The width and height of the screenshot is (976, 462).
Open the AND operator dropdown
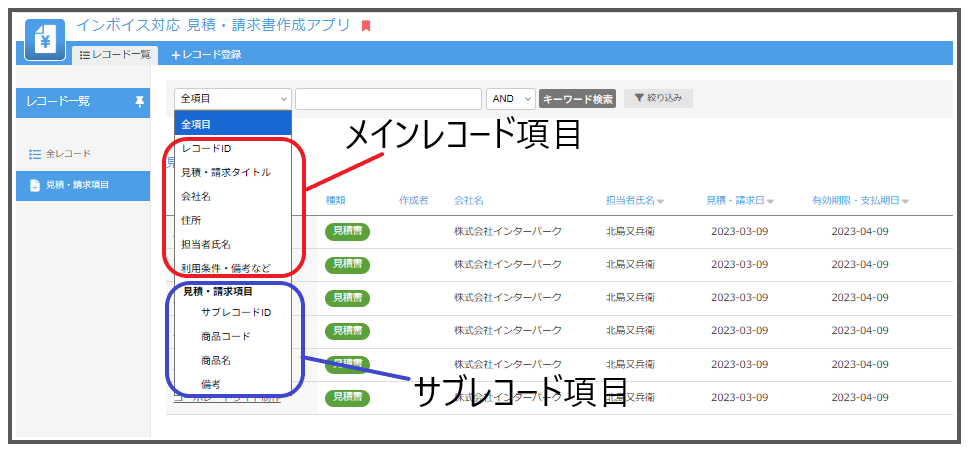pos(510,99)
